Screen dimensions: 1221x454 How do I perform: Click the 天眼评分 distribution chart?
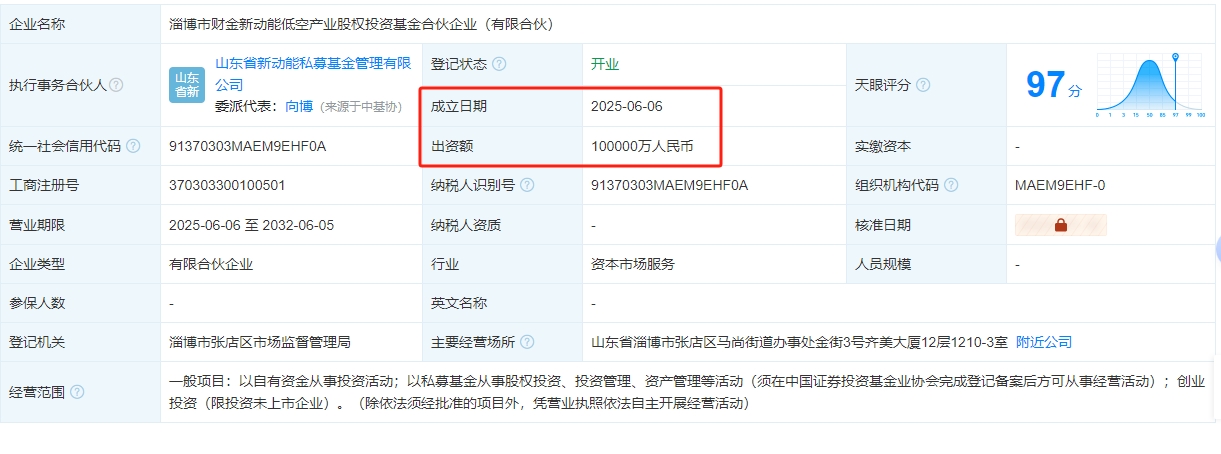pos(1151,84)
